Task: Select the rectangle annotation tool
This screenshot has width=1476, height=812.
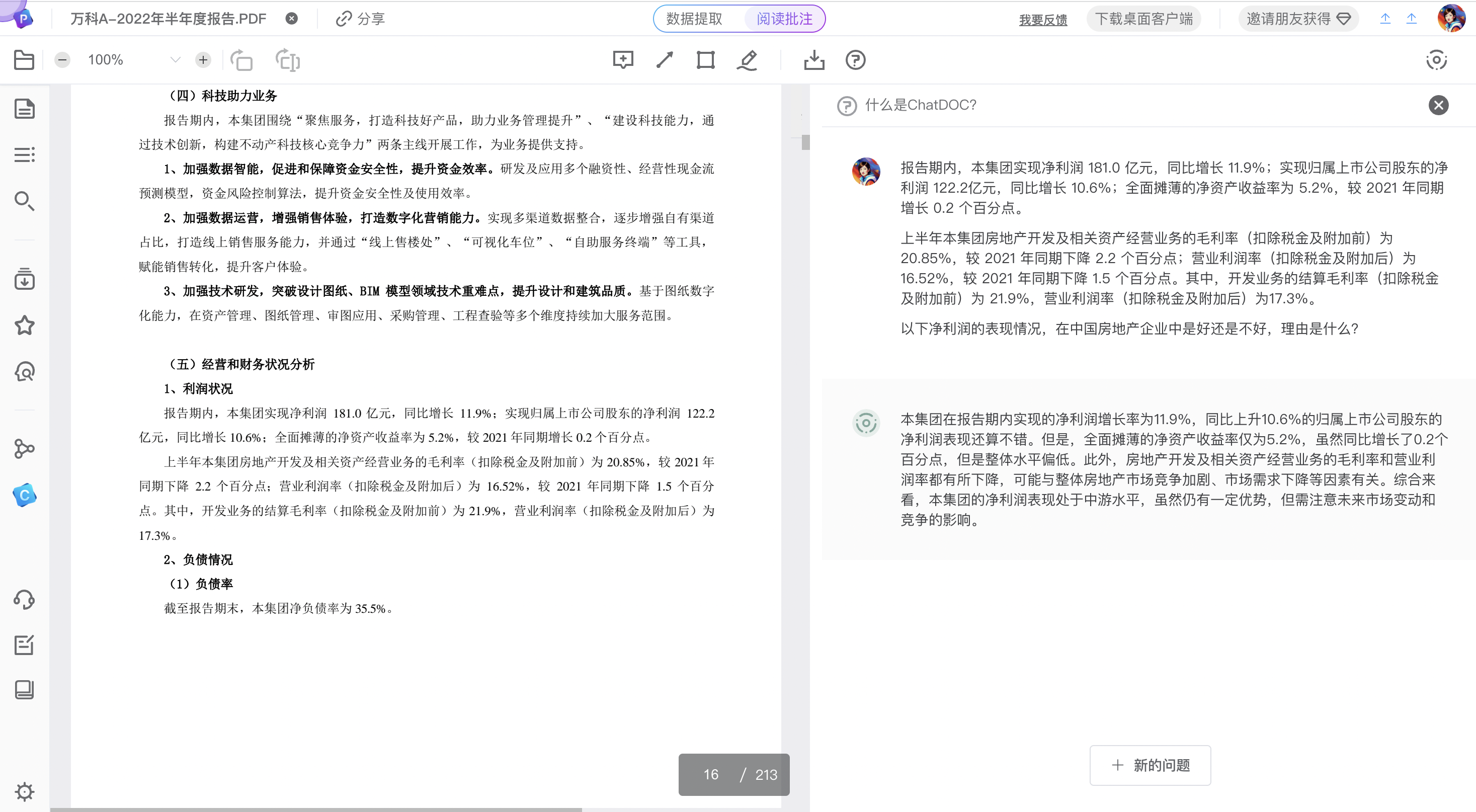Action: tap(705, 59)
